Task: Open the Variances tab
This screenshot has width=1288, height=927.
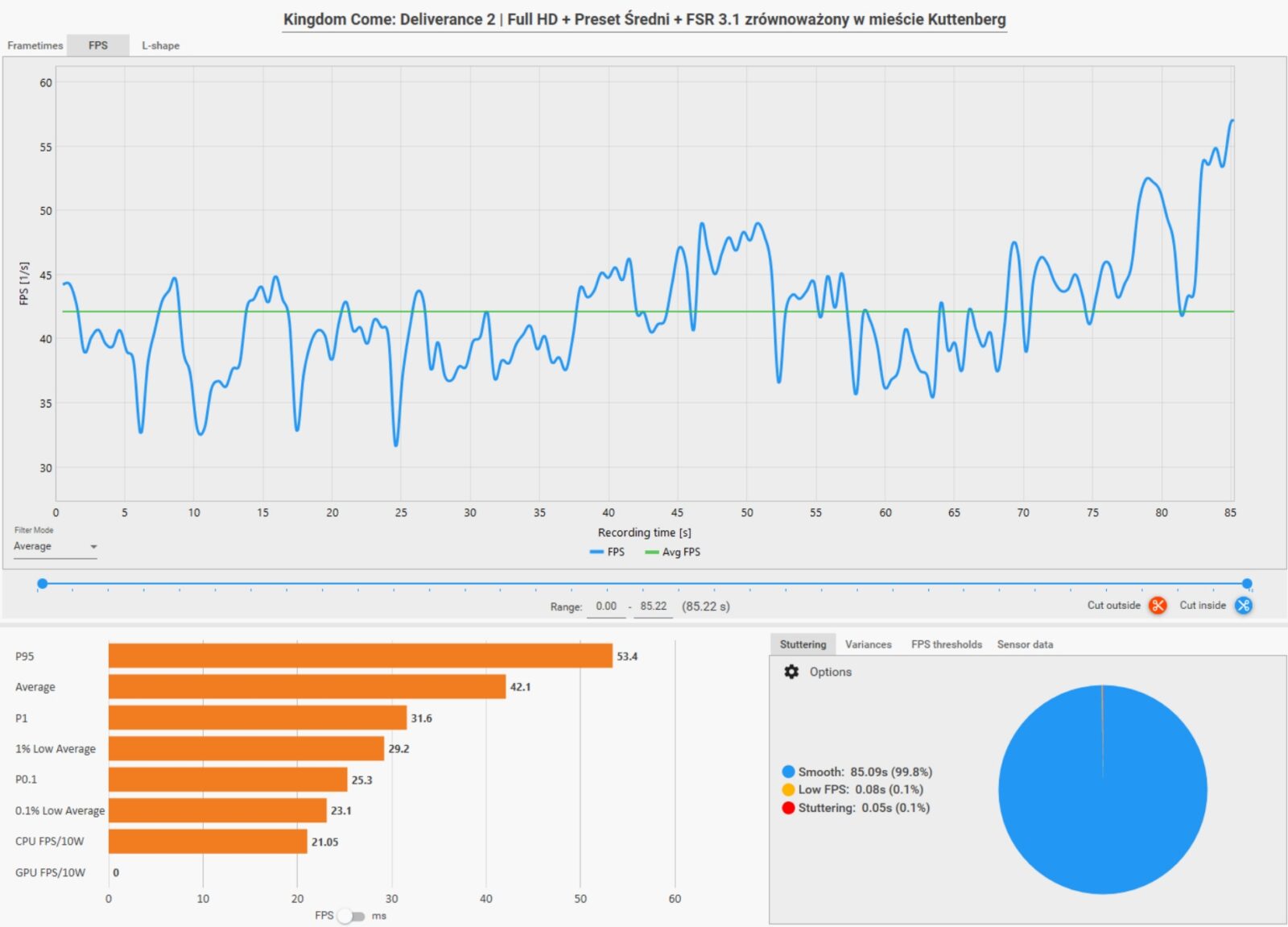Action: tap(868, 644)
